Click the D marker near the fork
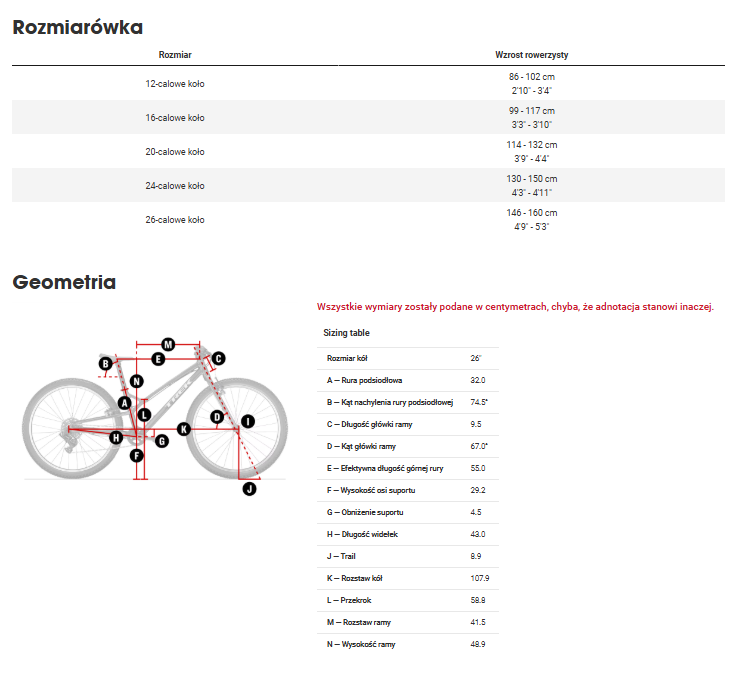 pos(217,417)
